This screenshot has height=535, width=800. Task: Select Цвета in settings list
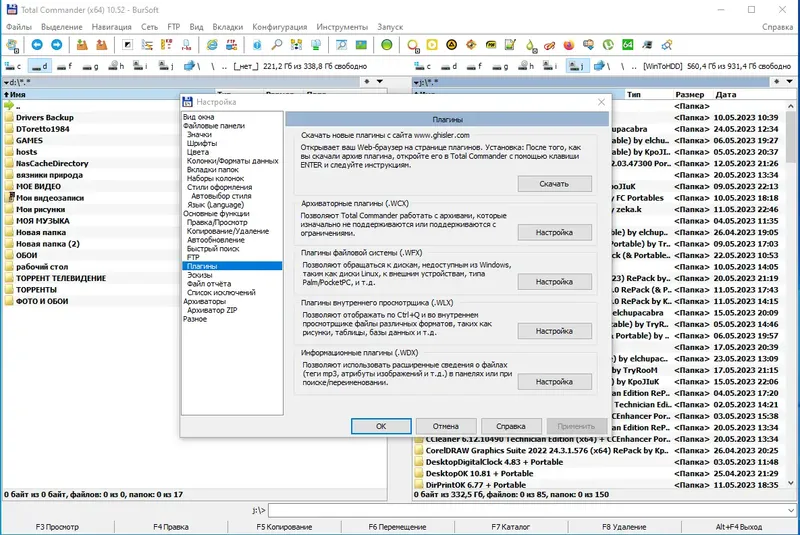[x=197, y=152]
